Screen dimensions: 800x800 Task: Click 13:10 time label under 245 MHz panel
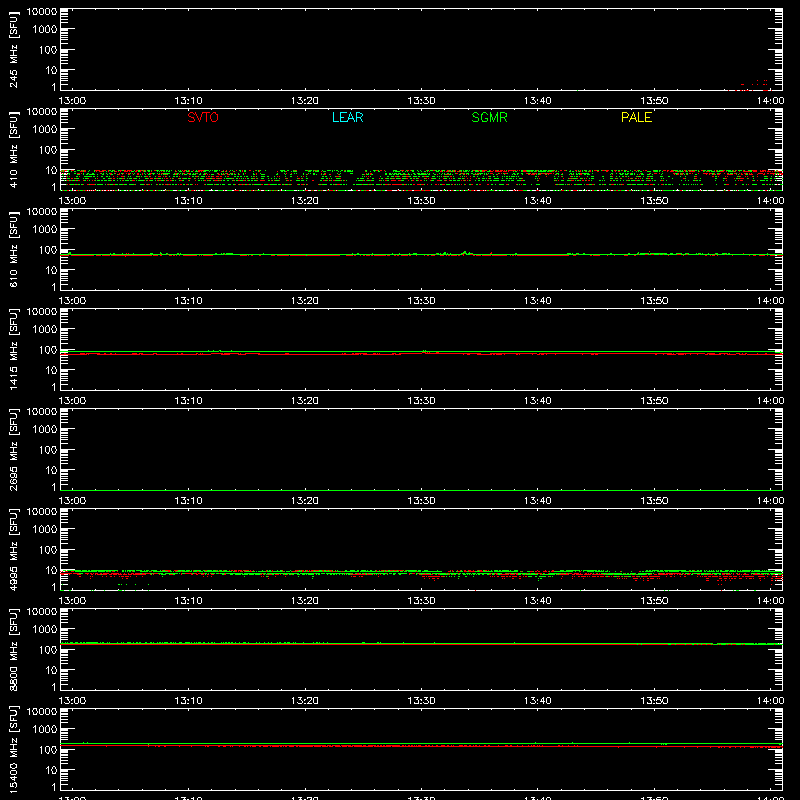188,101
